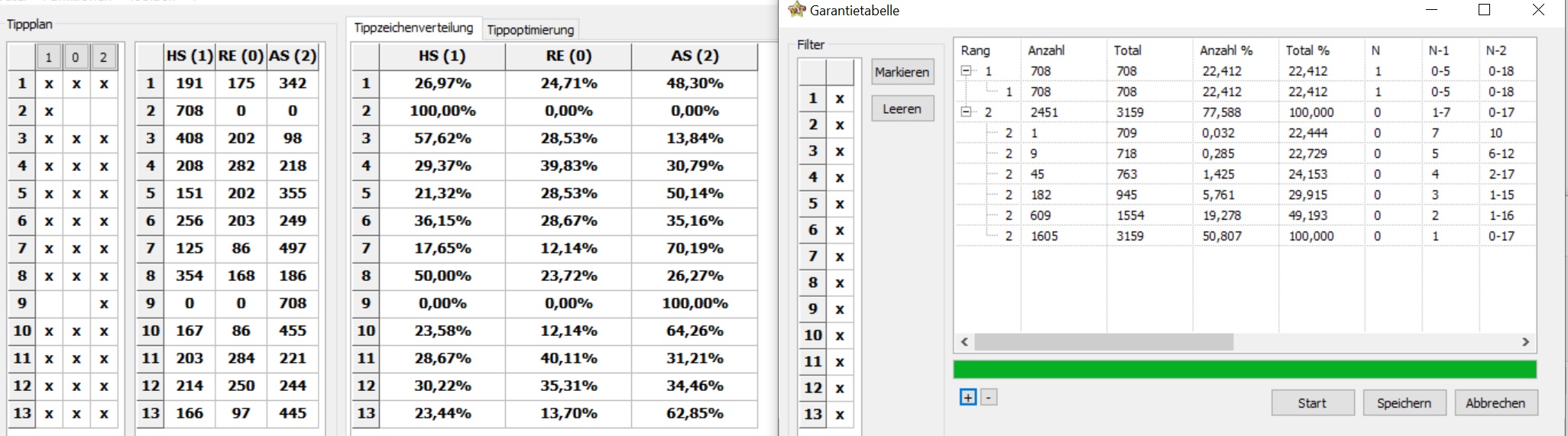Collapse the Rang 1 tree node
Image resolution: width=1568 pixels, height=436 pixels.
(x=966, y=71)
